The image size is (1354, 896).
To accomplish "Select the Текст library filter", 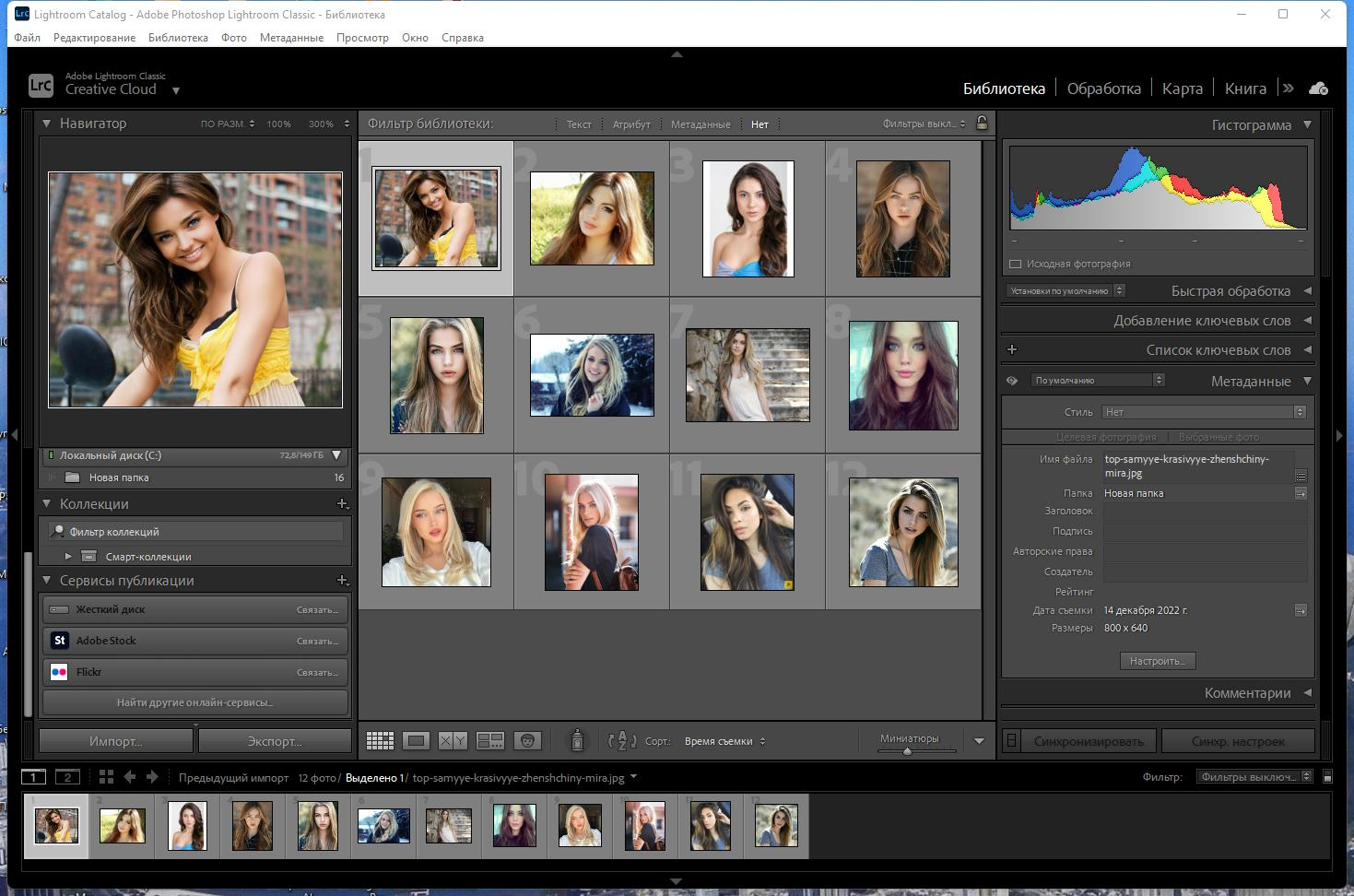I will coord(579,124).
